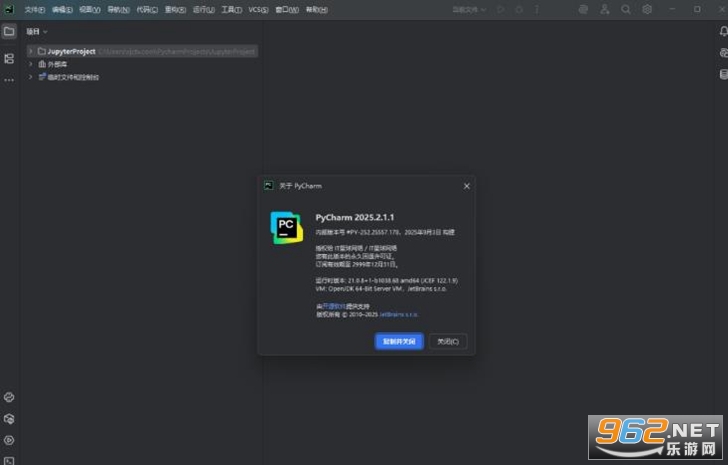Image resolution: width=728 pixels, height=465 pixels.
Task: Click the 2999年12月31日 subscription line
Action: tap(357, 264)
